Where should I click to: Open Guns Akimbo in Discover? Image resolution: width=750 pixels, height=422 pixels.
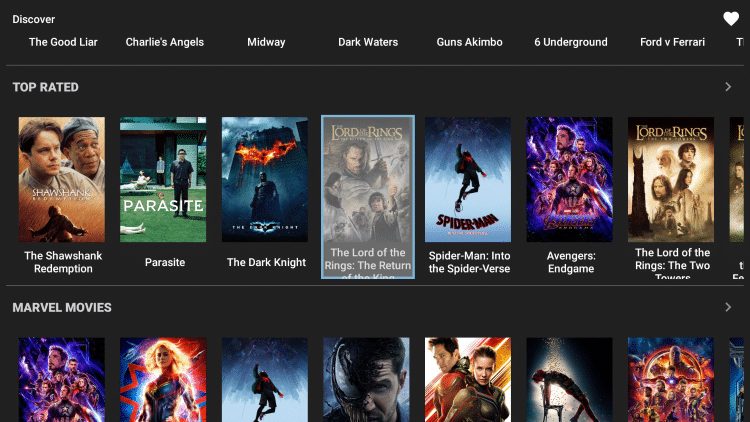[469, 42]
